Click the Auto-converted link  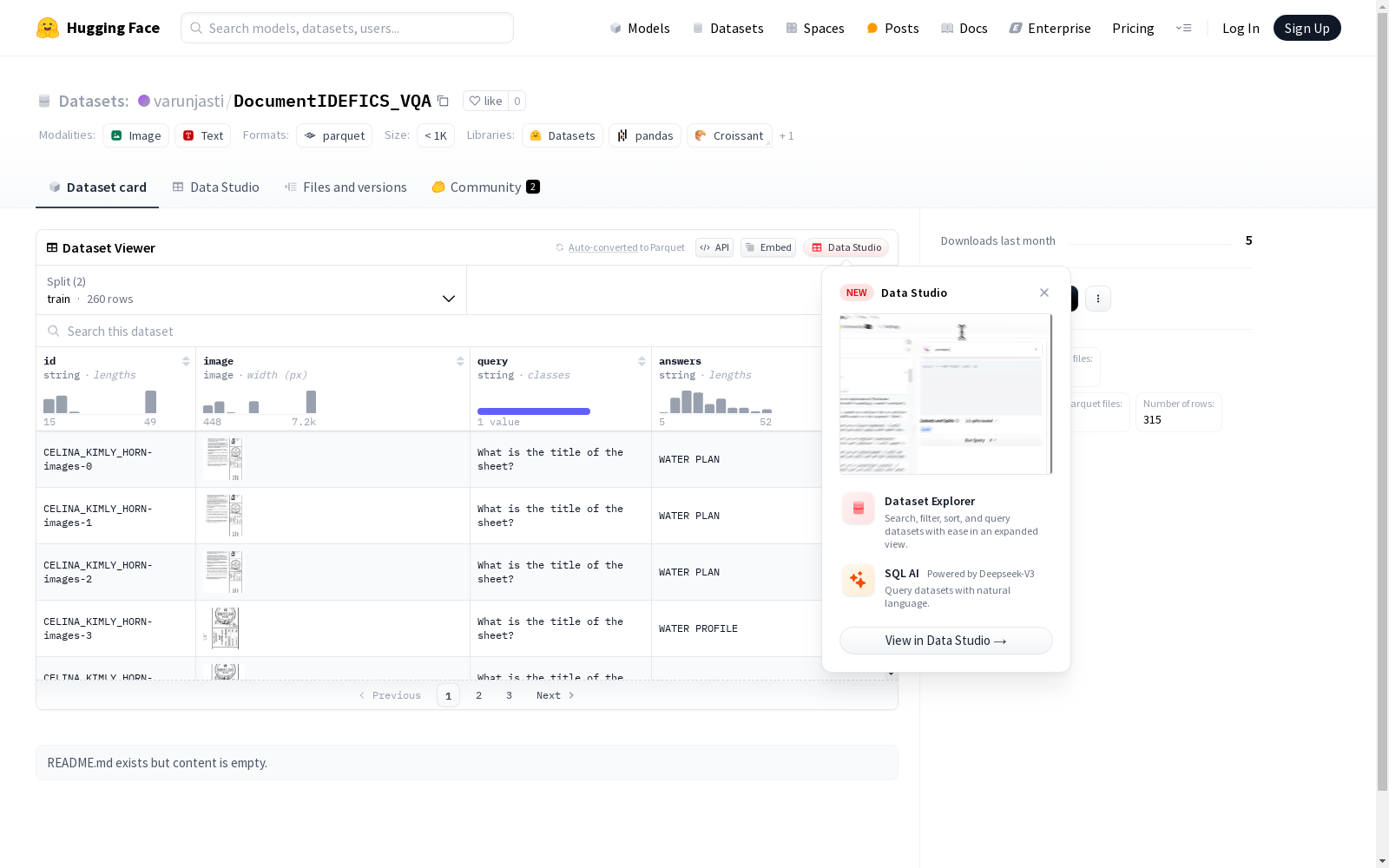coord(603,247)
